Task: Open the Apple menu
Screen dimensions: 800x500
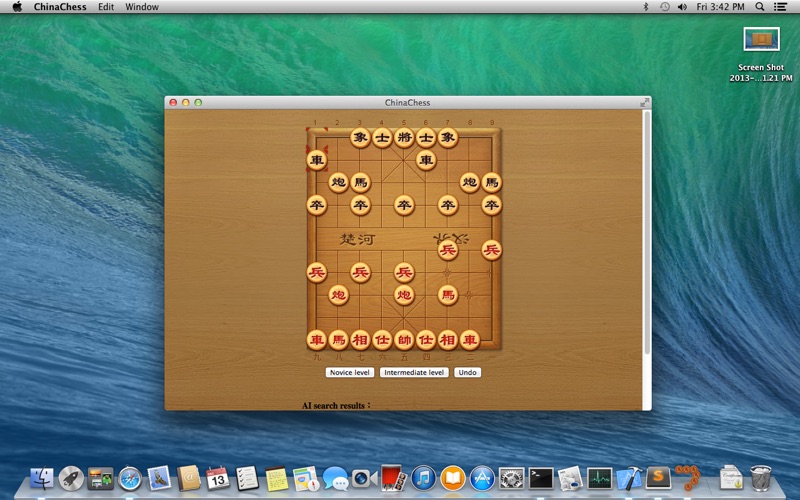Action: [17, 7]
